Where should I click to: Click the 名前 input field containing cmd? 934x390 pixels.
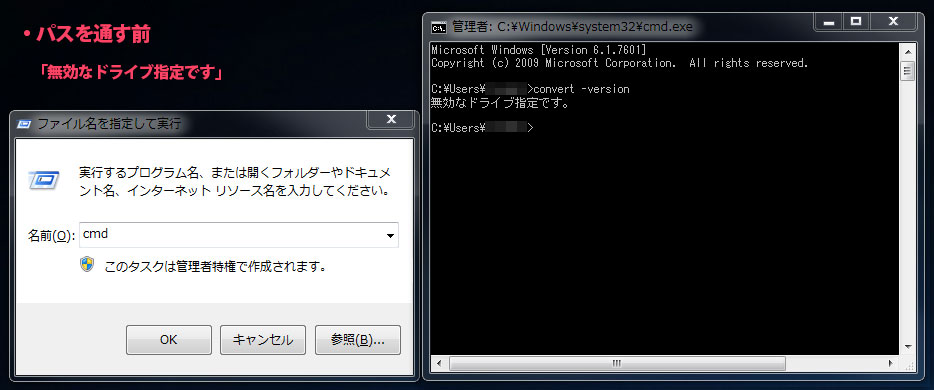click(238, 235)
